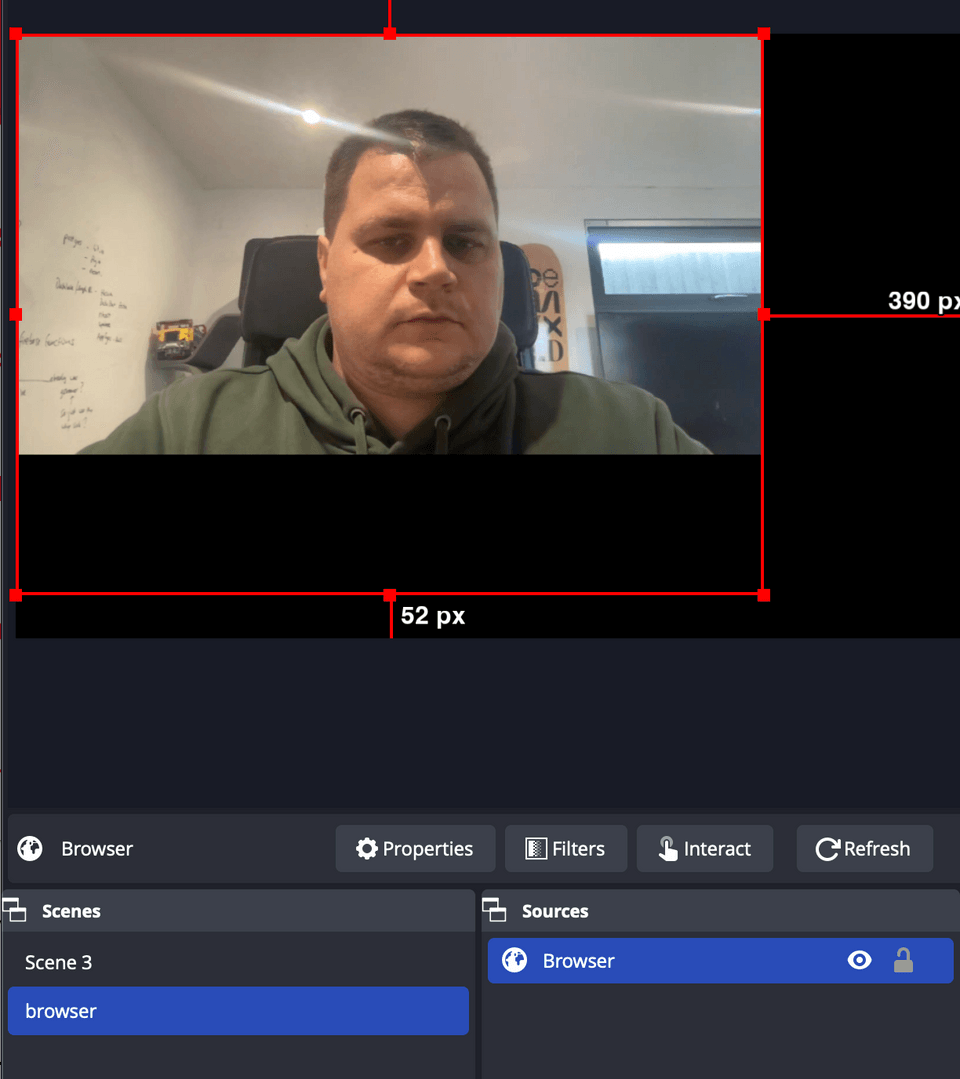Click the right-edge middle resize handle
960x1079 pixels.
pos(764,314)
